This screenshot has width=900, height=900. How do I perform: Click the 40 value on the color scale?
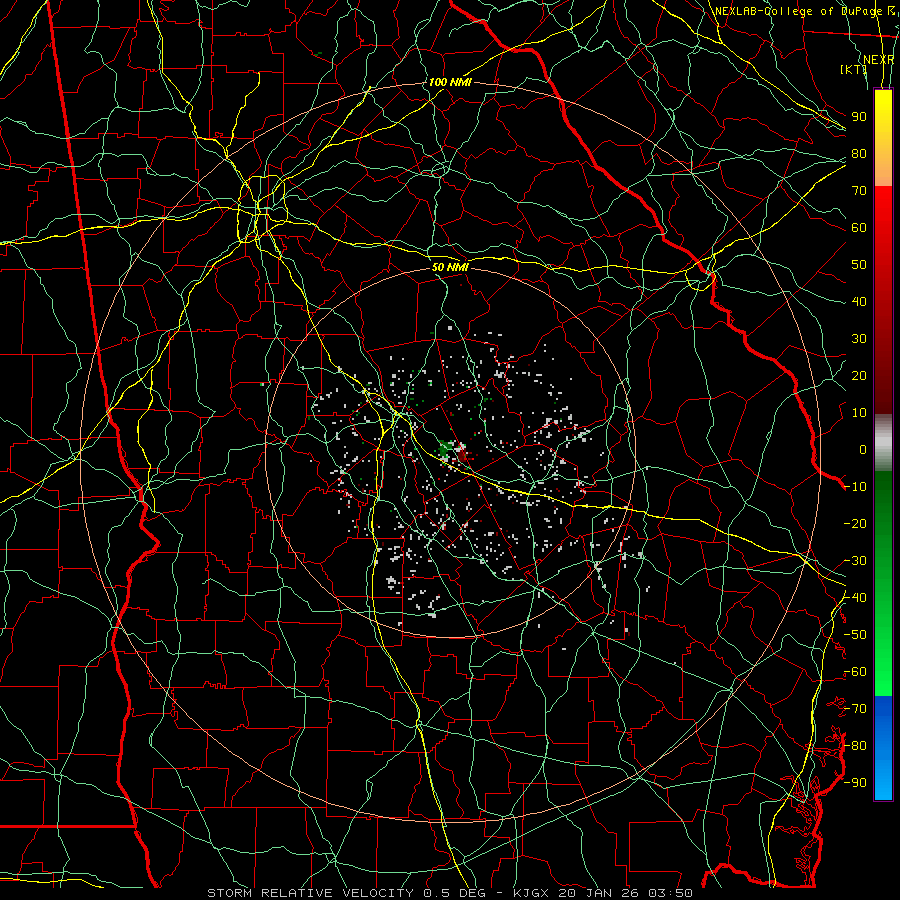859,301
